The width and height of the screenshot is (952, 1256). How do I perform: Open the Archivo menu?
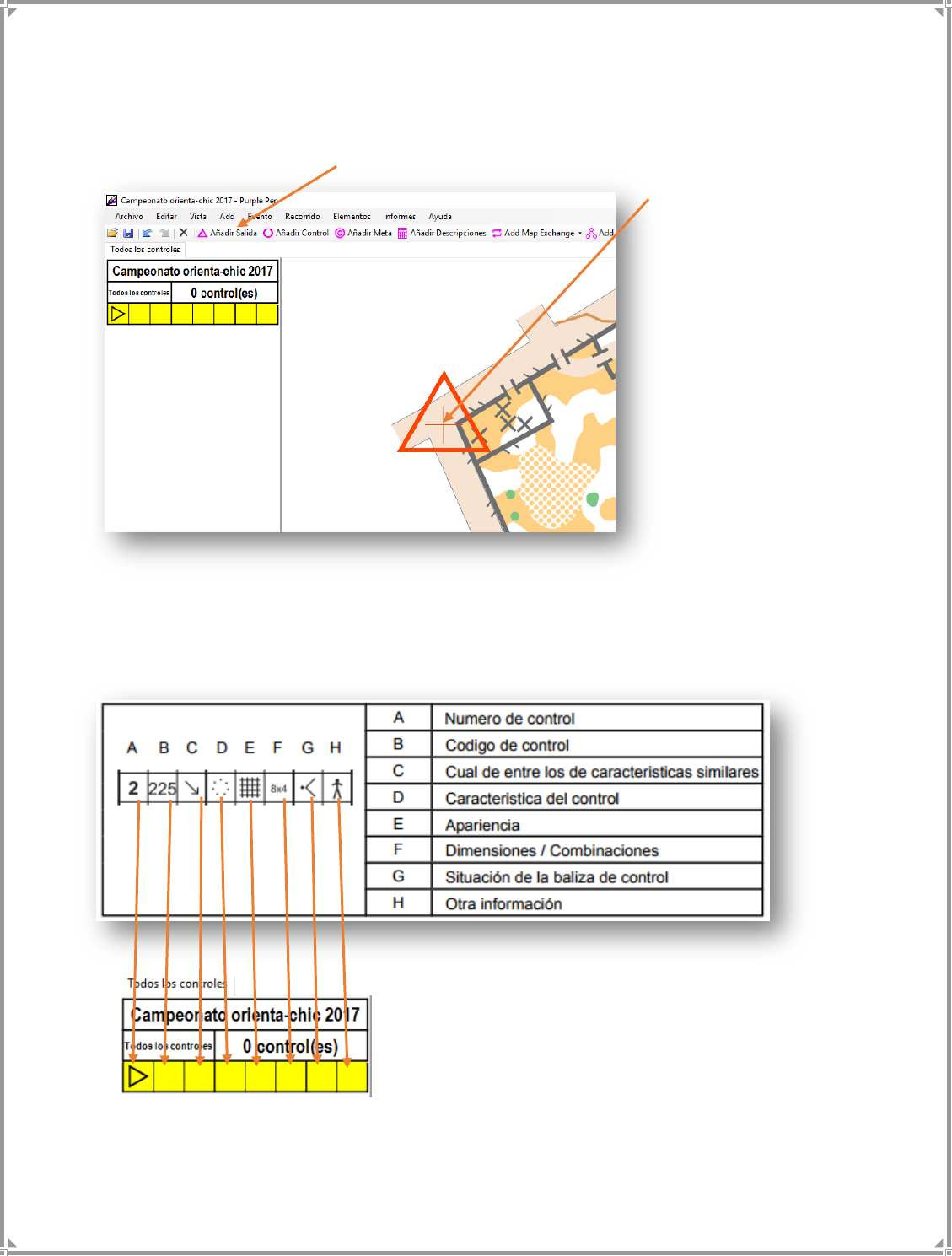[x=129, y=217]
